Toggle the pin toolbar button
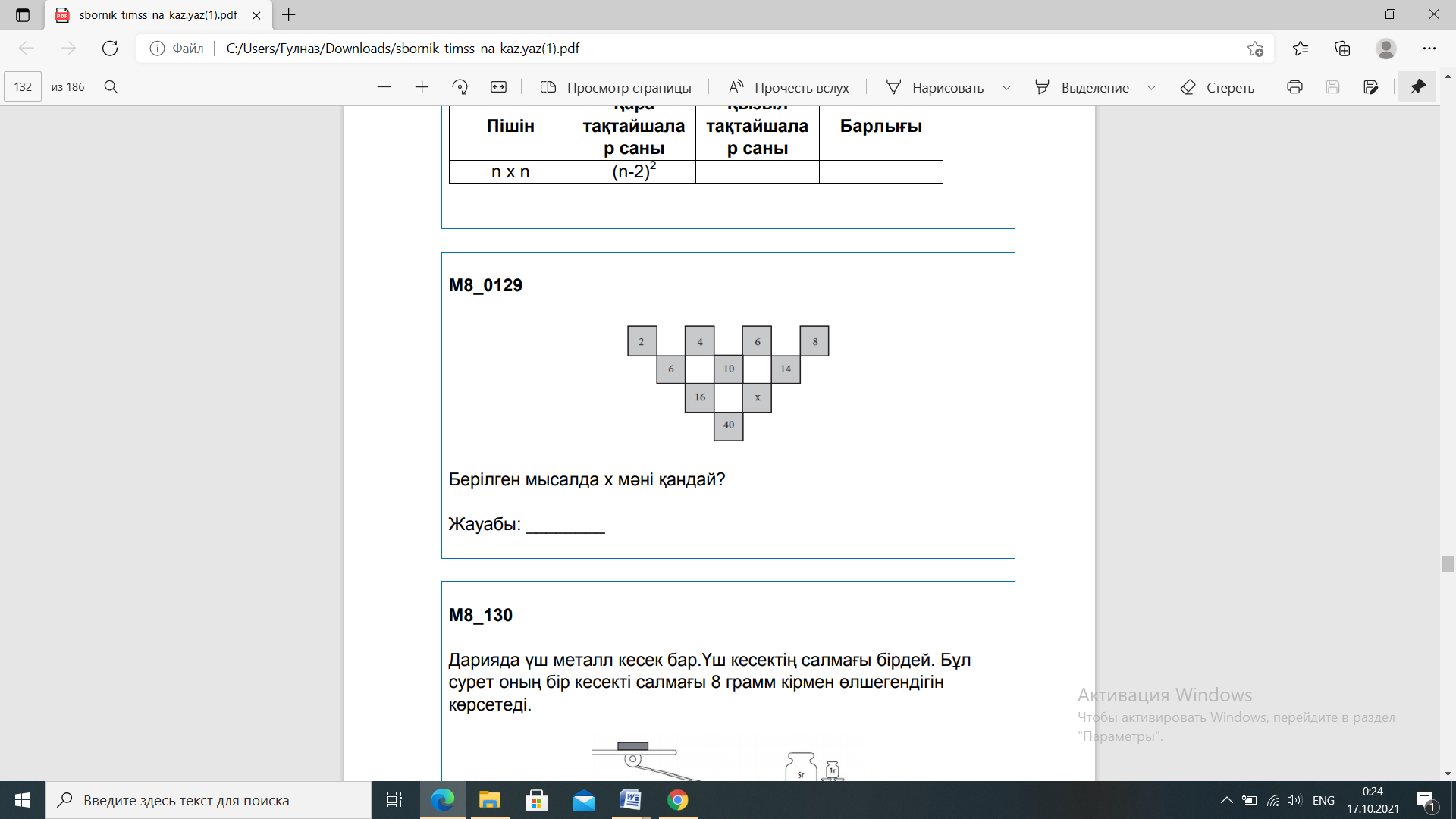 tap(1417, 87)
